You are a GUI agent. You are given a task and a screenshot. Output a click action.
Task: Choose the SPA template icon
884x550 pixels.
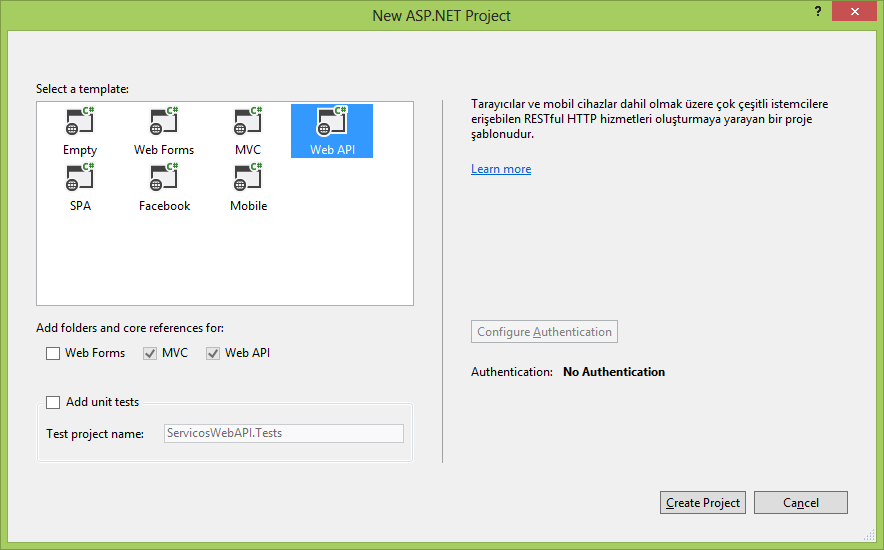(79, 178)
